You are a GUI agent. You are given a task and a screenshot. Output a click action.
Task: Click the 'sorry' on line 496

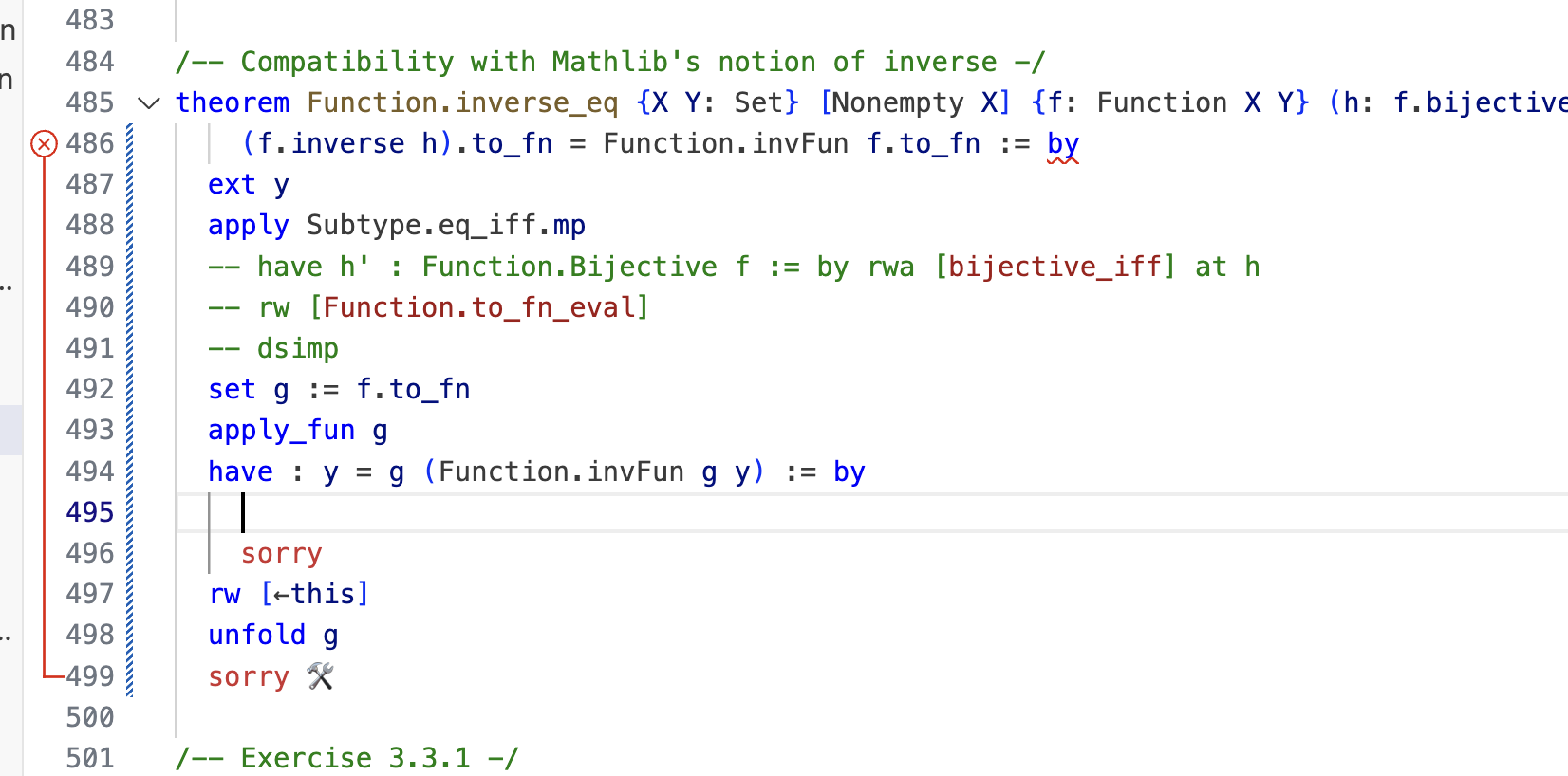281,554
